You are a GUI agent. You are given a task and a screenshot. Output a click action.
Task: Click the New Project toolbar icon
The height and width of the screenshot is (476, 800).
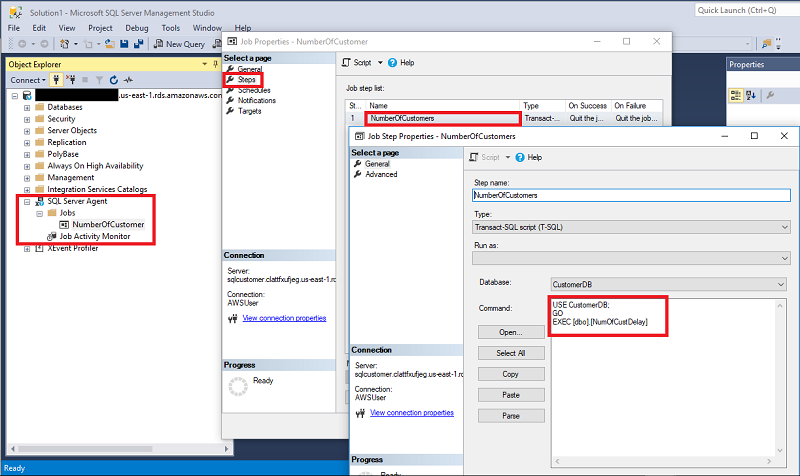pyautogui.click(x=64, y=44)
